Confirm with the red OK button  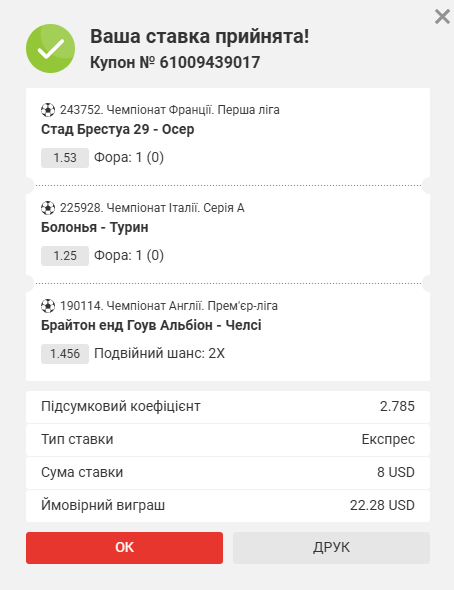125,547
